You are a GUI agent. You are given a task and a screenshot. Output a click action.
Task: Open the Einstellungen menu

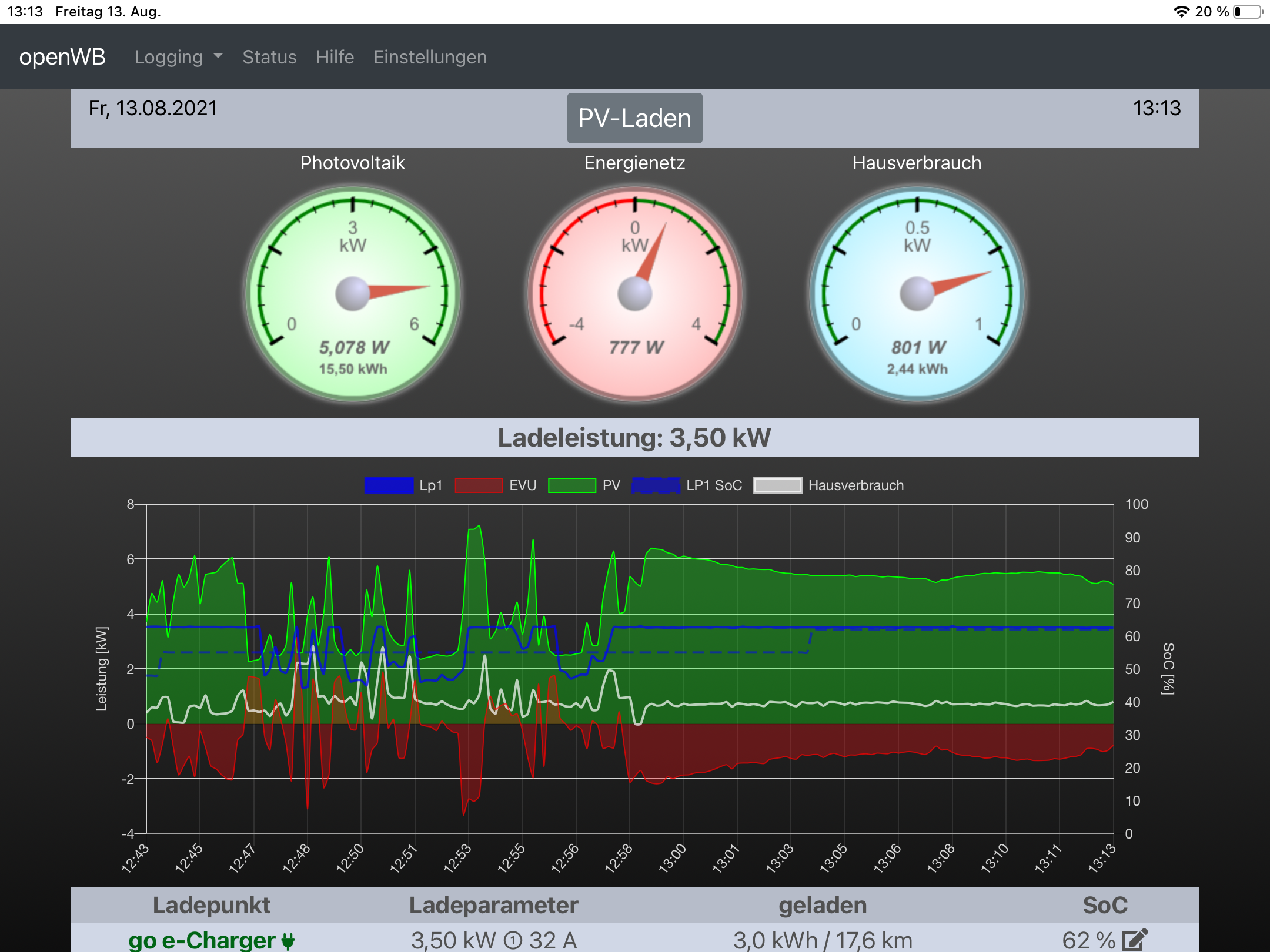coord(430,57)
